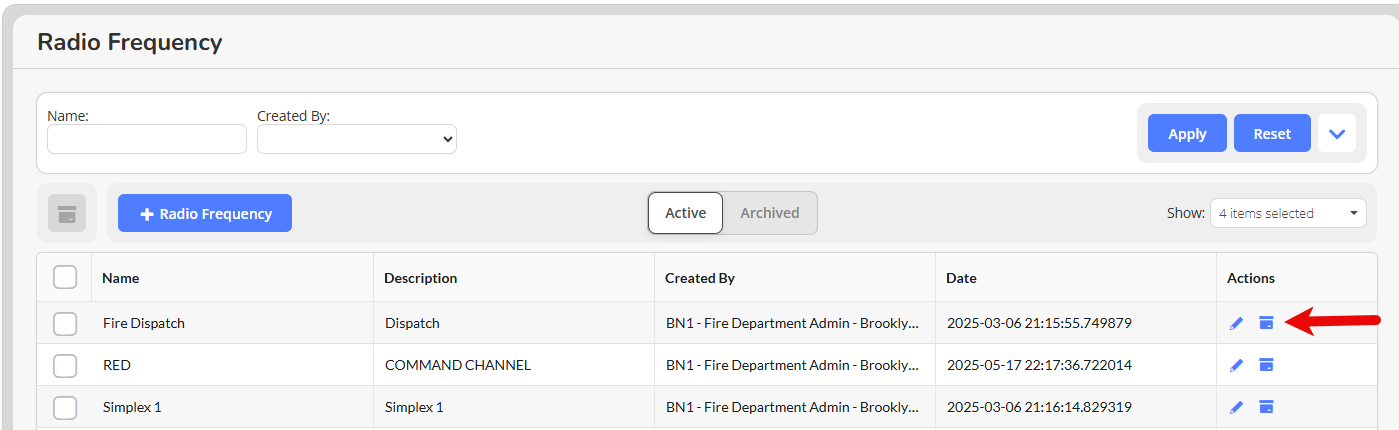The image size is (1399, 430).
Task: Select the Active tab
Action: click(x=686, y=213)
